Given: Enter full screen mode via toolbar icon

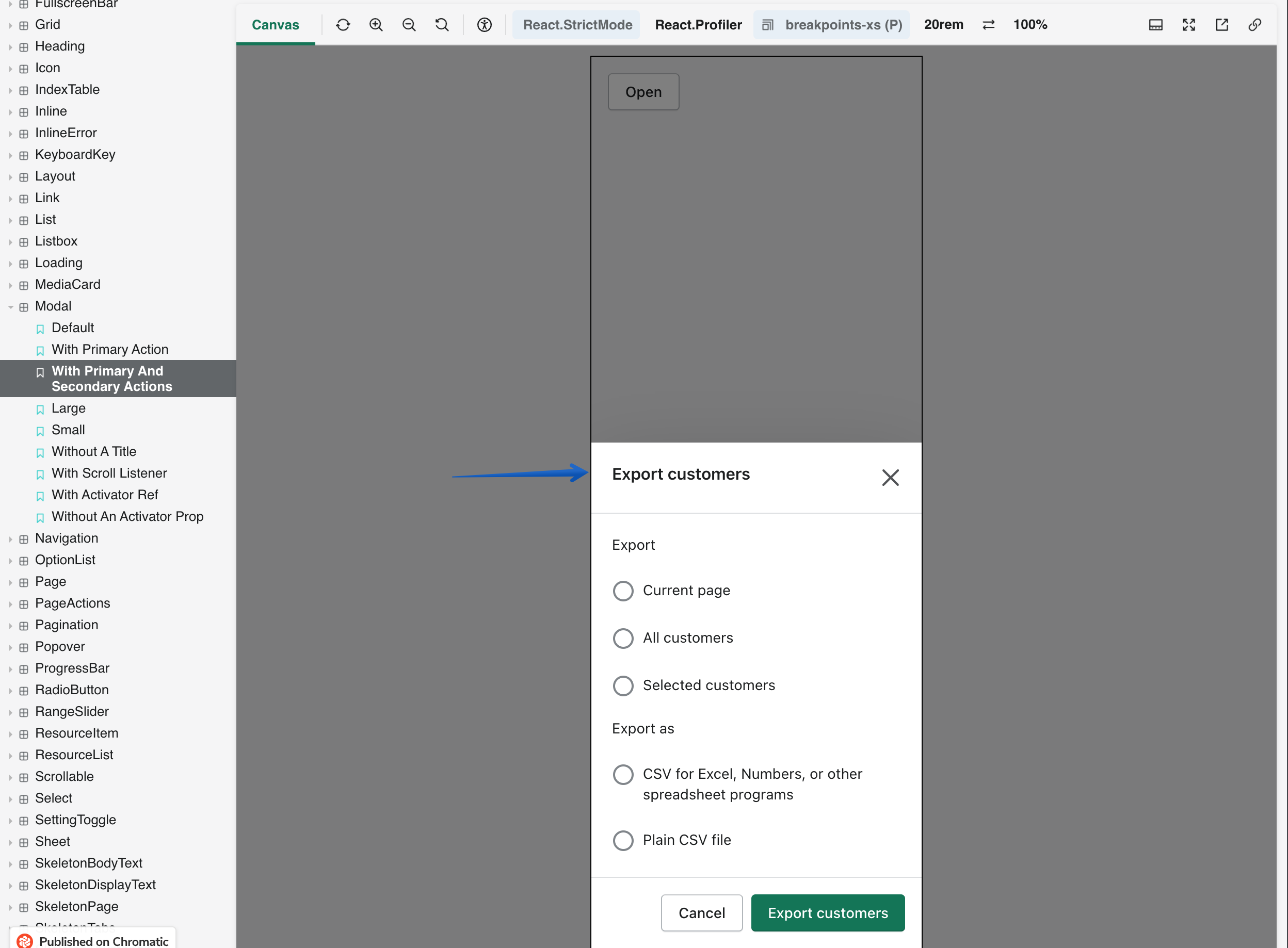Looking at the screenshot, I should 1189,25.
